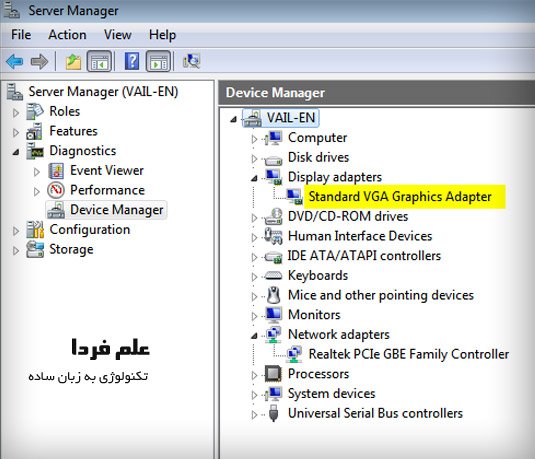The width and height of the screenshot is (535, 459).
Task: Select Realtek PCIe GBE Family Controller
Action: tap(409, 354)
